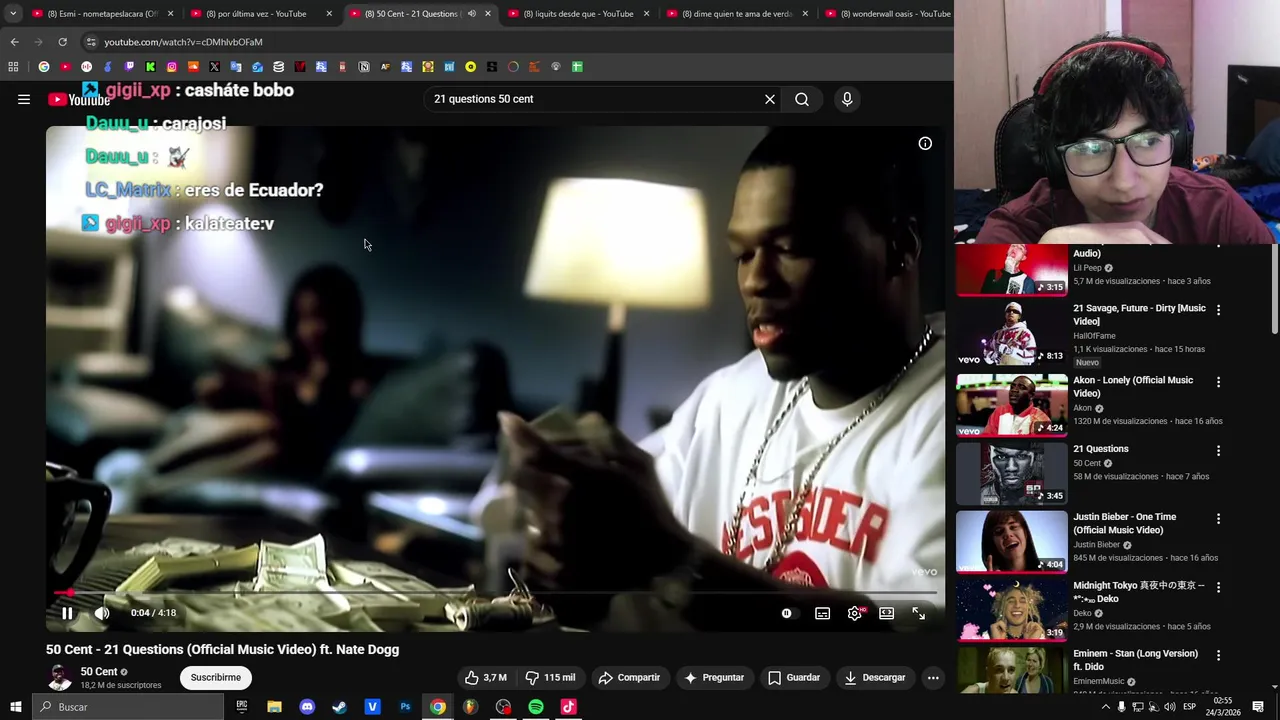Open Steam from taskbar
The image size is (1280, 720).
click(339, 707)
